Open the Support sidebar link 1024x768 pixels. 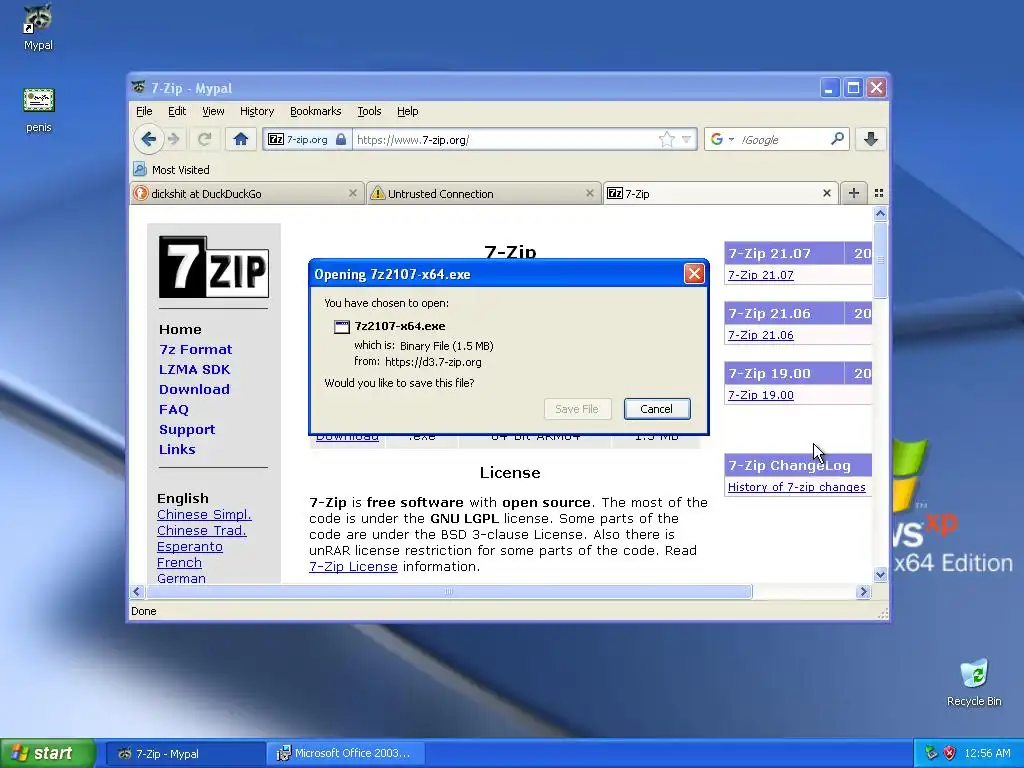(x=187, y=430)
